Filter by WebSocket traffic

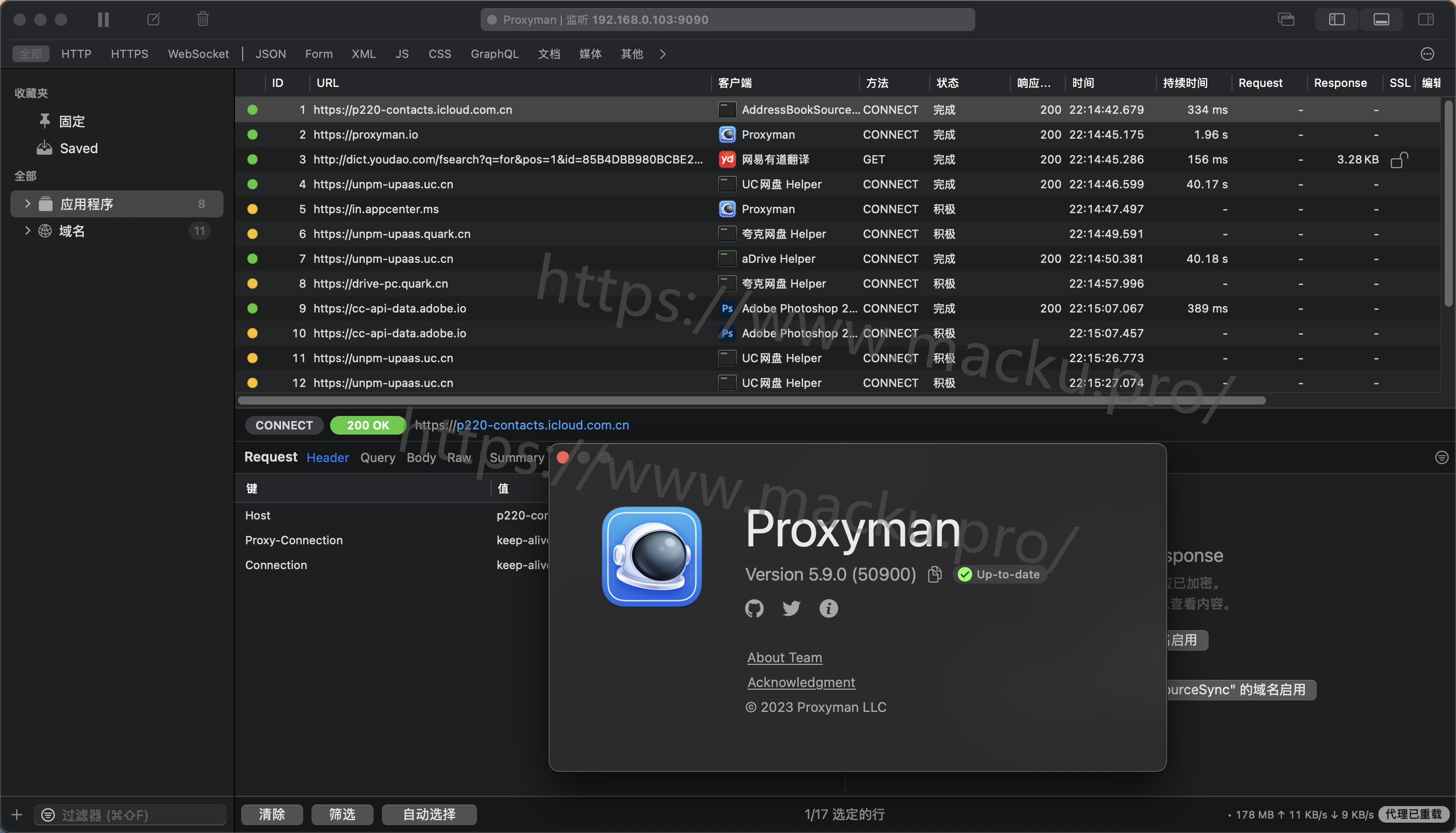tap(198, 54)
